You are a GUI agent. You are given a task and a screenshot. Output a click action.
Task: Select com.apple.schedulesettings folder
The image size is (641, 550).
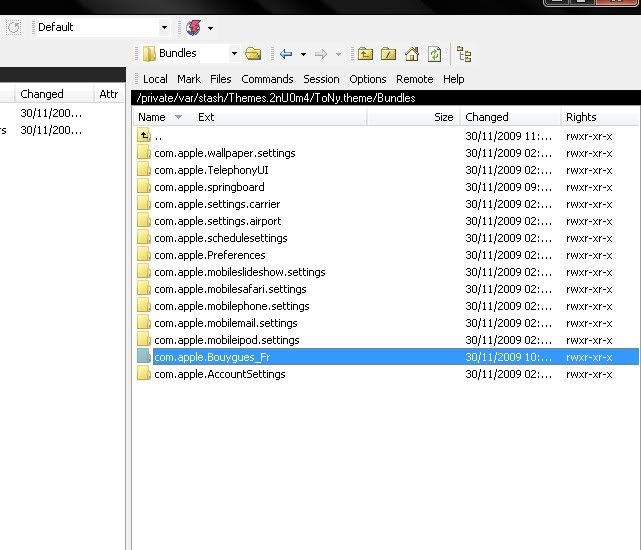(x=221, y=238)
